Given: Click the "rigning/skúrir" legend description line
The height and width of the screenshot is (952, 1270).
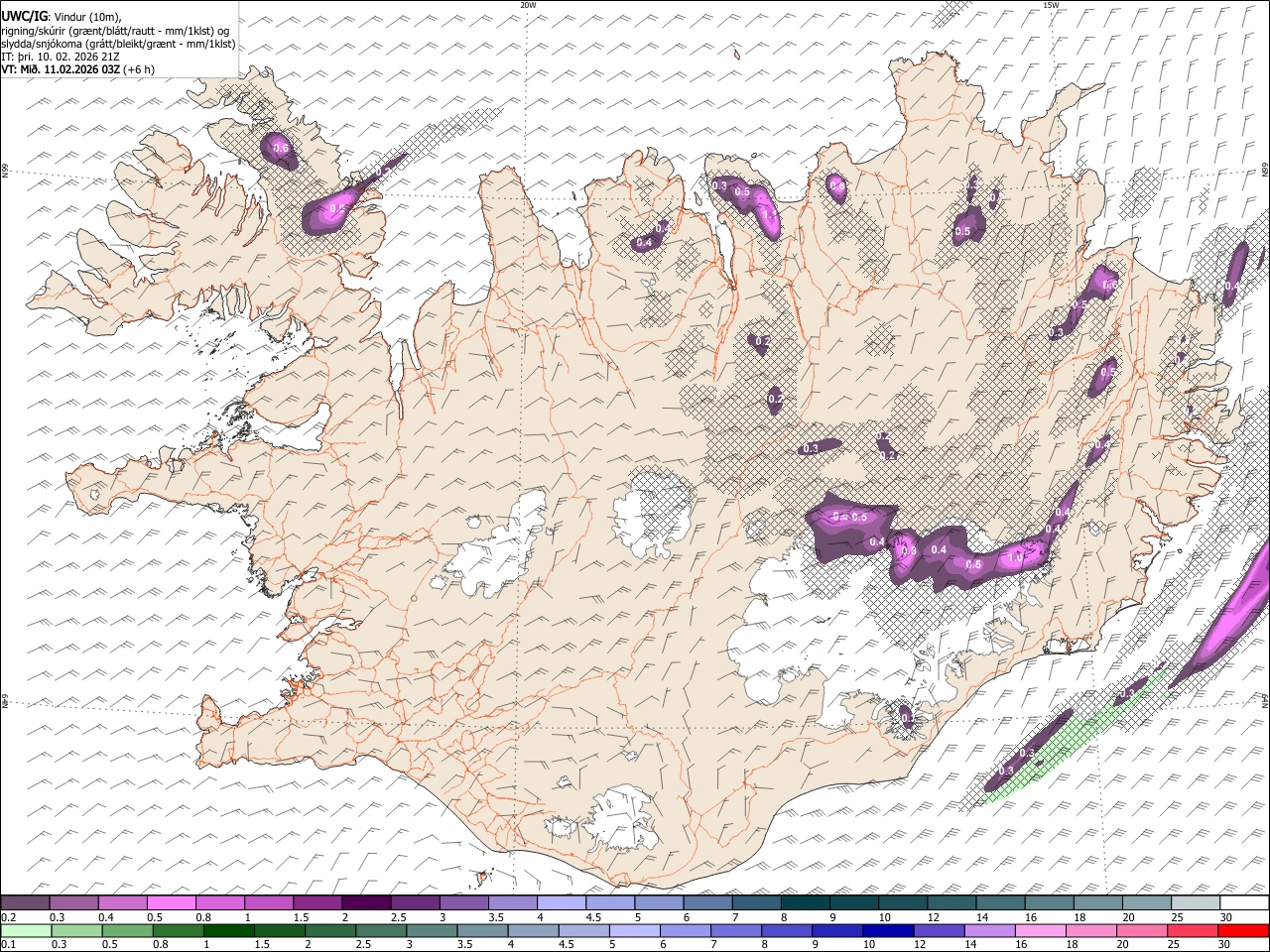Looking at the screenshot, I should [x=116, y=31].
